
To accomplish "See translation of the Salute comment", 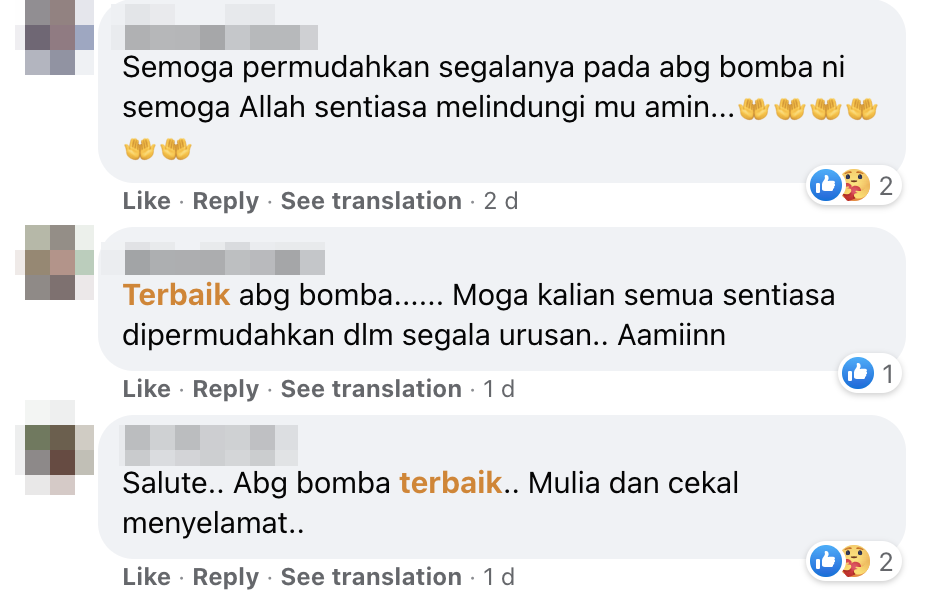I will [371, 577].
